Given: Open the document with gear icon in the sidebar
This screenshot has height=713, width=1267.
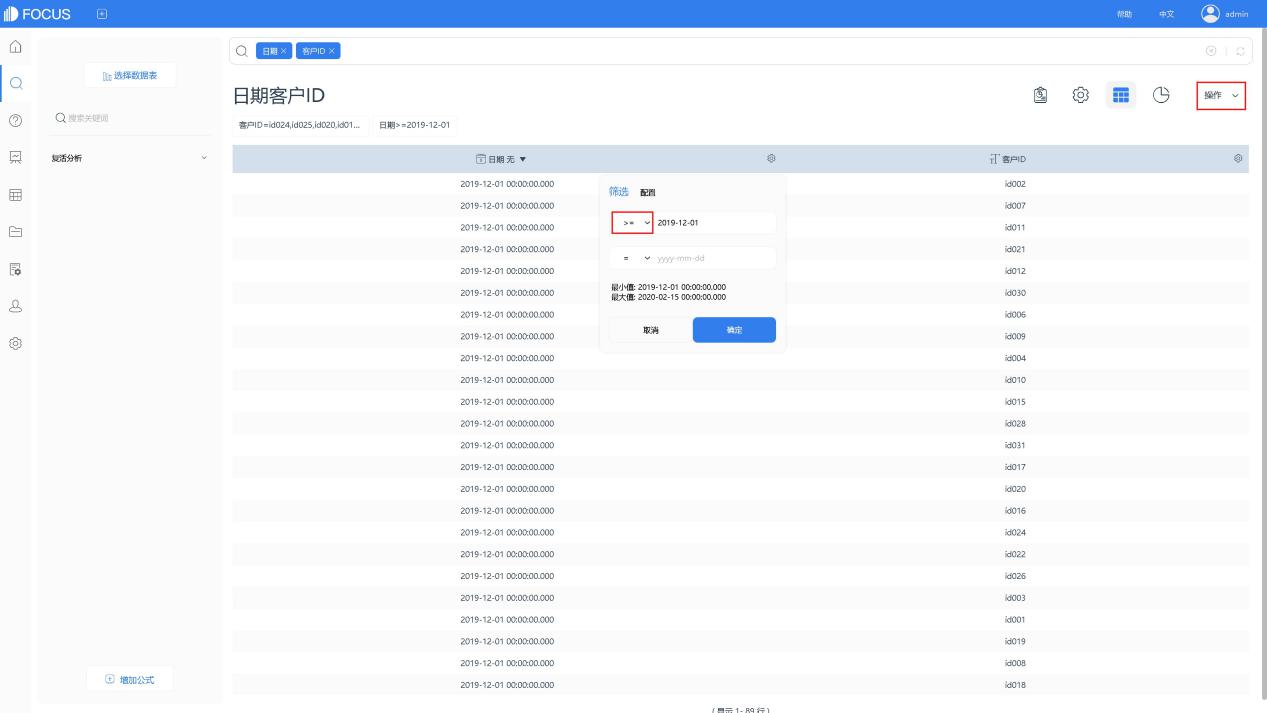Looking at the screenshot, I should 15,268.
